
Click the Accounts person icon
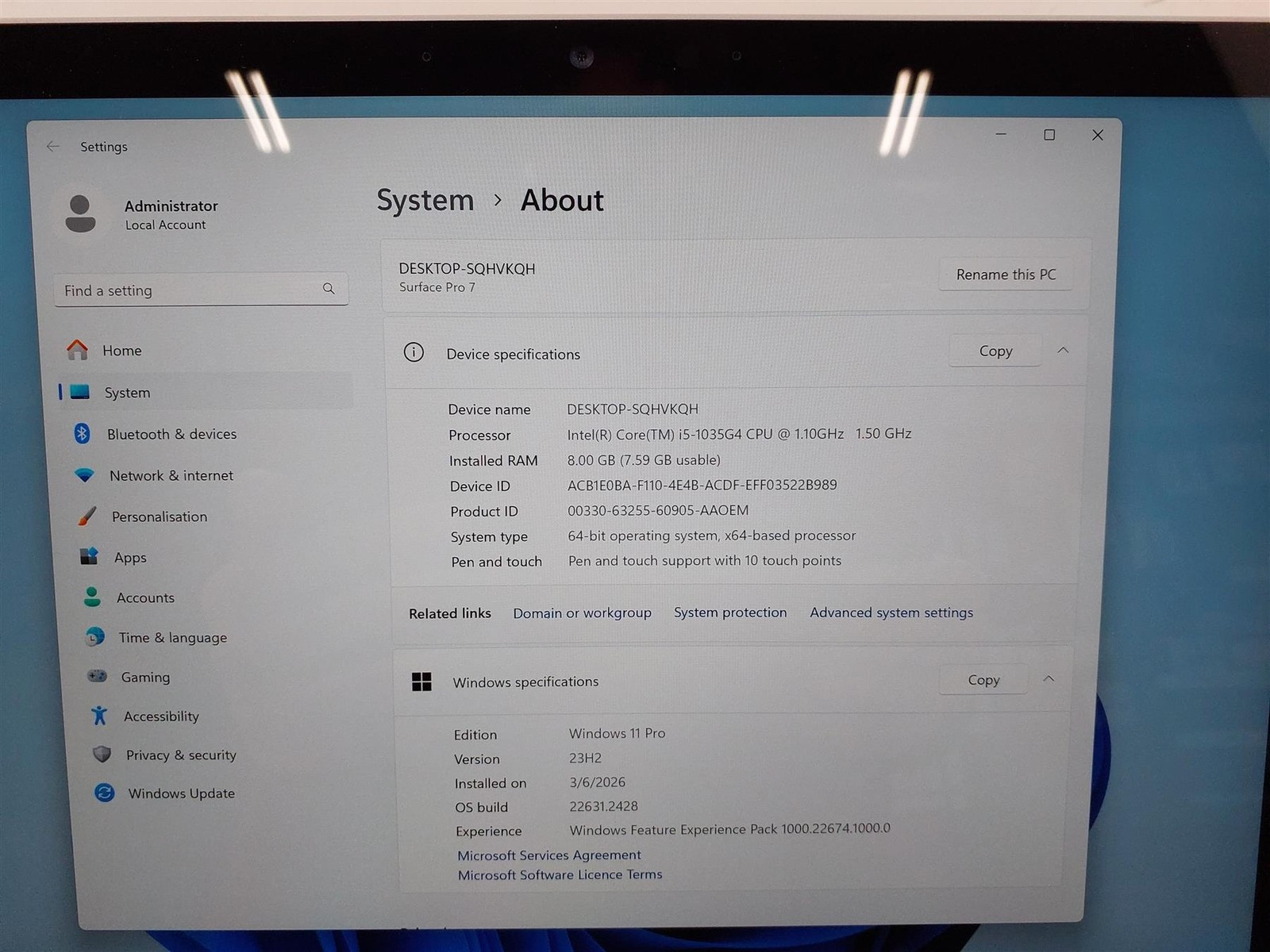pyautogui.click(x=92, y=597)
